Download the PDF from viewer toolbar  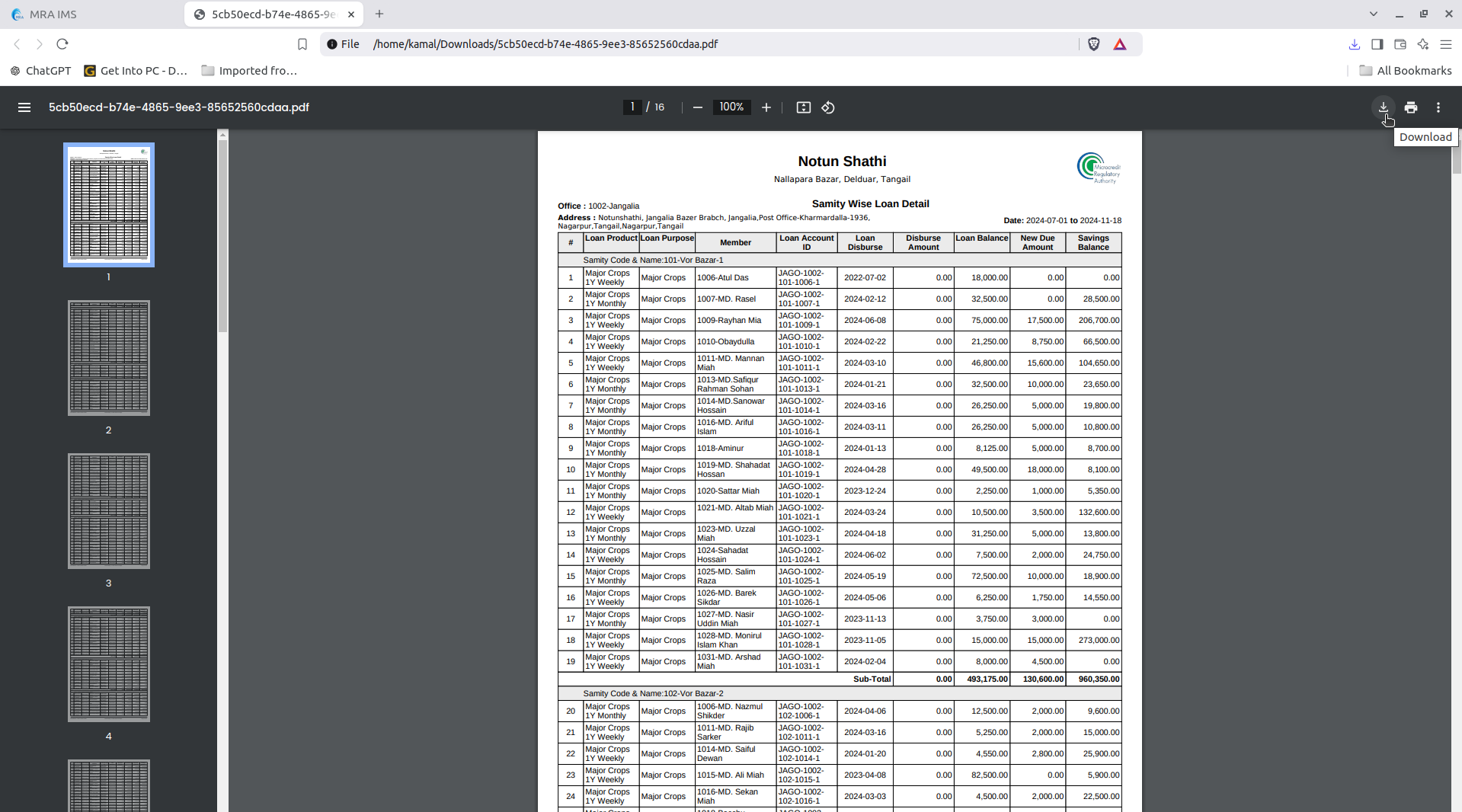1384,107
